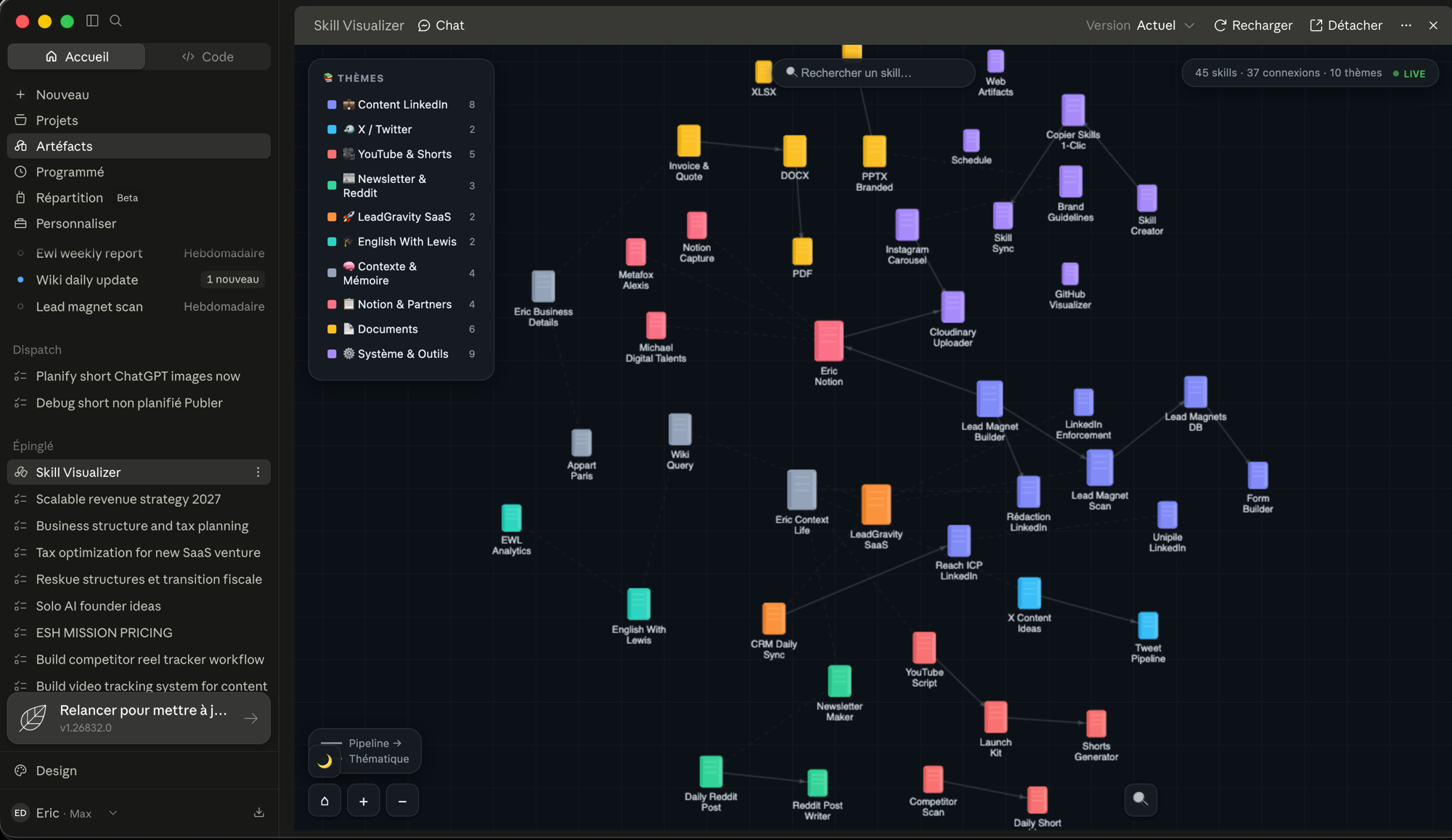Open search via top magnifier icon
The width and height of the screenshot is (1452, 840).
[x=115, y=20]
